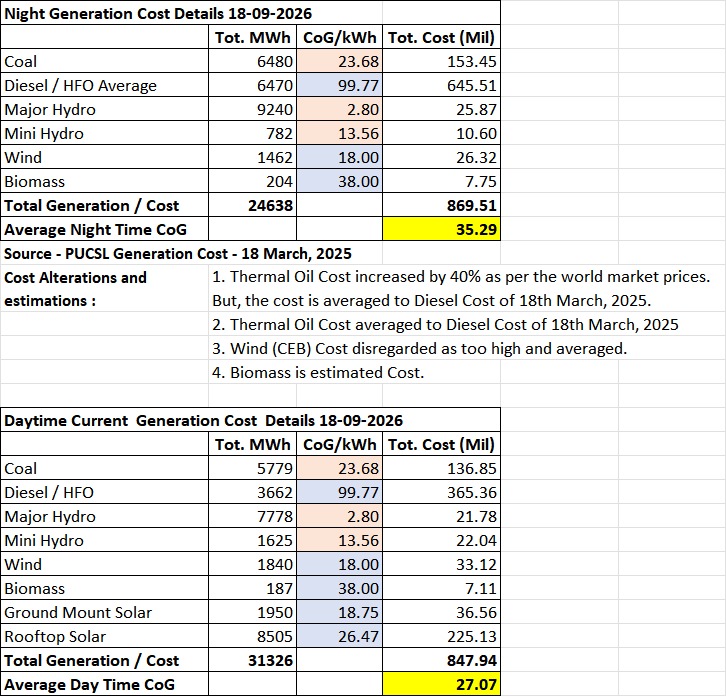Select Ground Mount Solar cost 36.56
Viewport: 726px width, 696px height.
coord(441,613)
